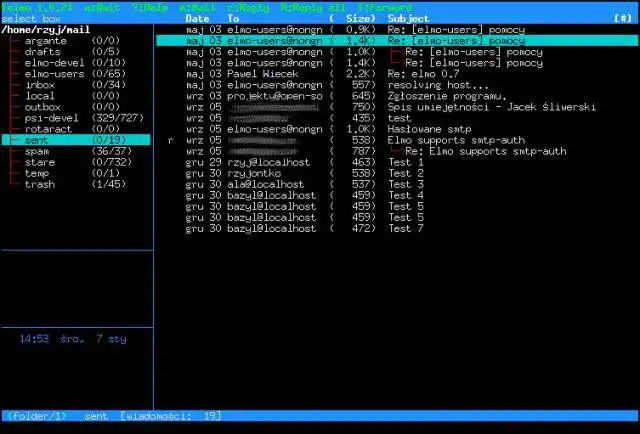The image size is (640, 434).
Task: Click the To column header
Action: coord(233,18)
